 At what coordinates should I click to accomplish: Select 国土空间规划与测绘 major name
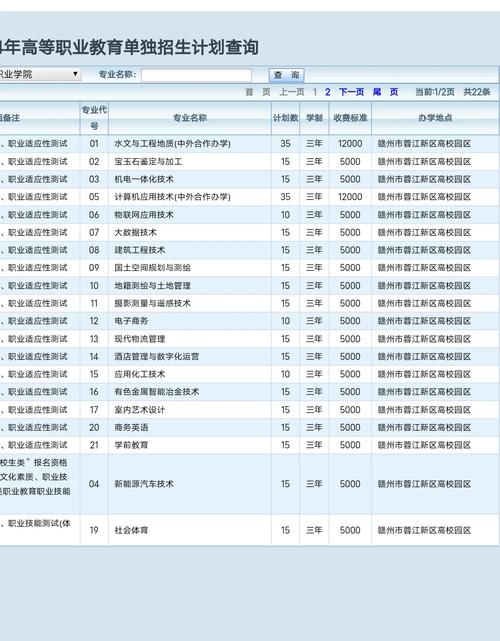click(152, 268)
